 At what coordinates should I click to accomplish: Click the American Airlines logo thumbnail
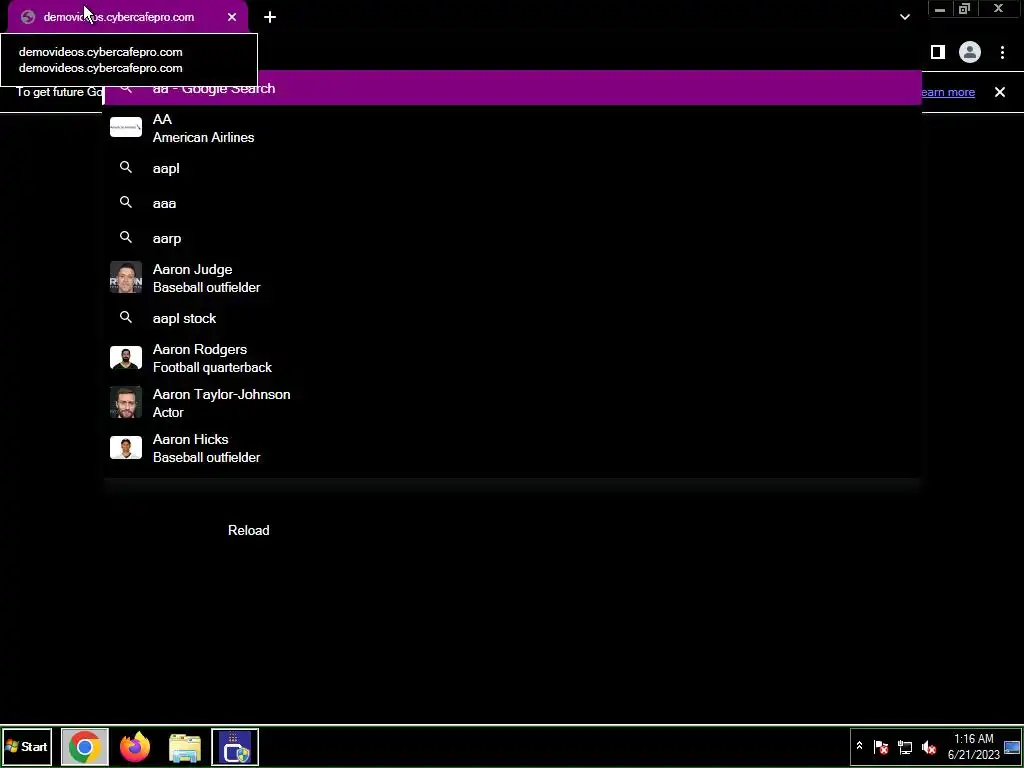[125, 127]
